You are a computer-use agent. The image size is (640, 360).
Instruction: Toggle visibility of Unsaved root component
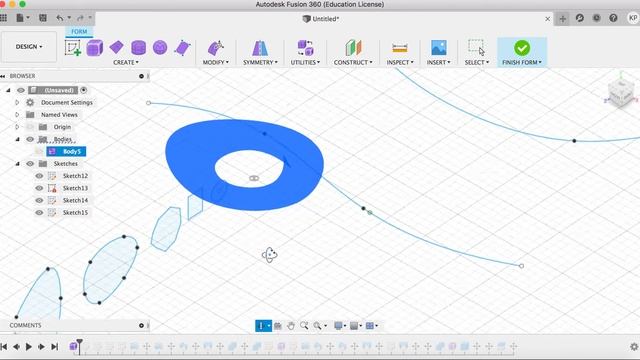(x=21, y=90)
